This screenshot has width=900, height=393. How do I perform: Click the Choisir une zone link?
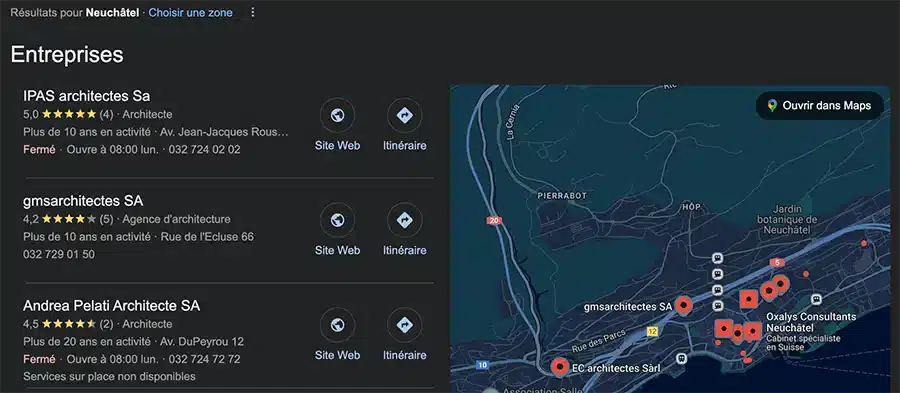pyautogui.click(x=191, y=12)
